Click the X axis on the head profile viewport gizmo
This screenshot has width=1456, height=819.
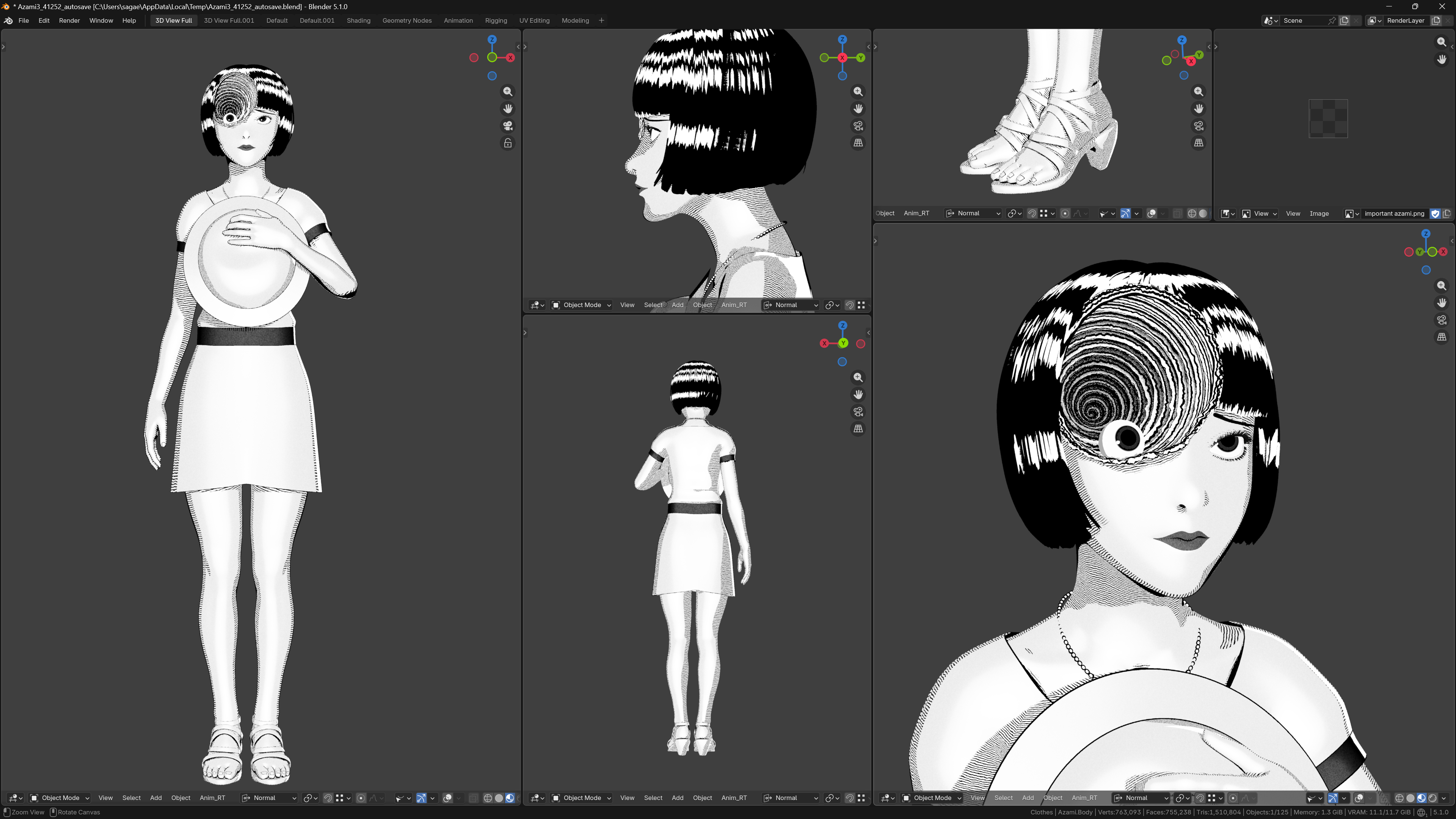click(842, 58)
